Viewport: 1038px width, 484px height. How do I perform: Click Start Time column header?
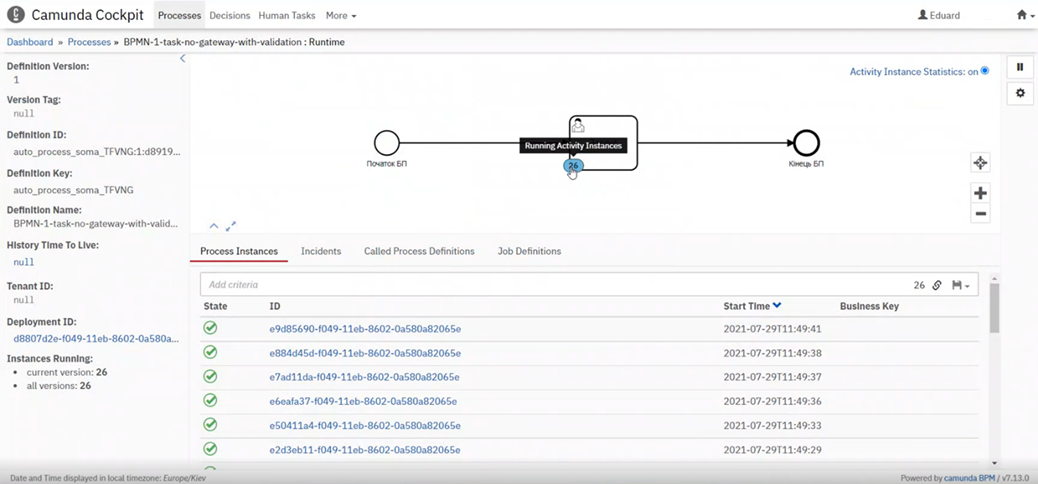click(x=747, y=306)
